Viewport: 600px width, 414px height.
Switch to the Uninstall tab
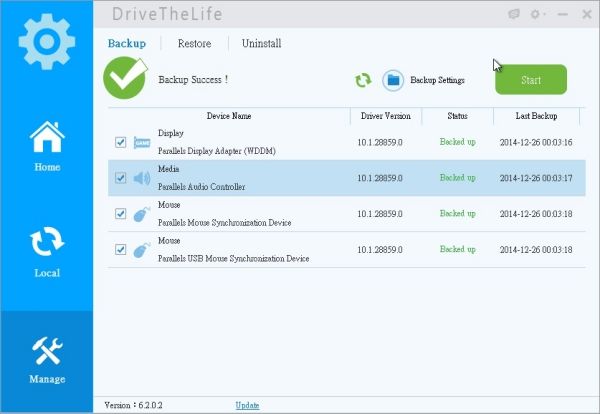[261, 43]
